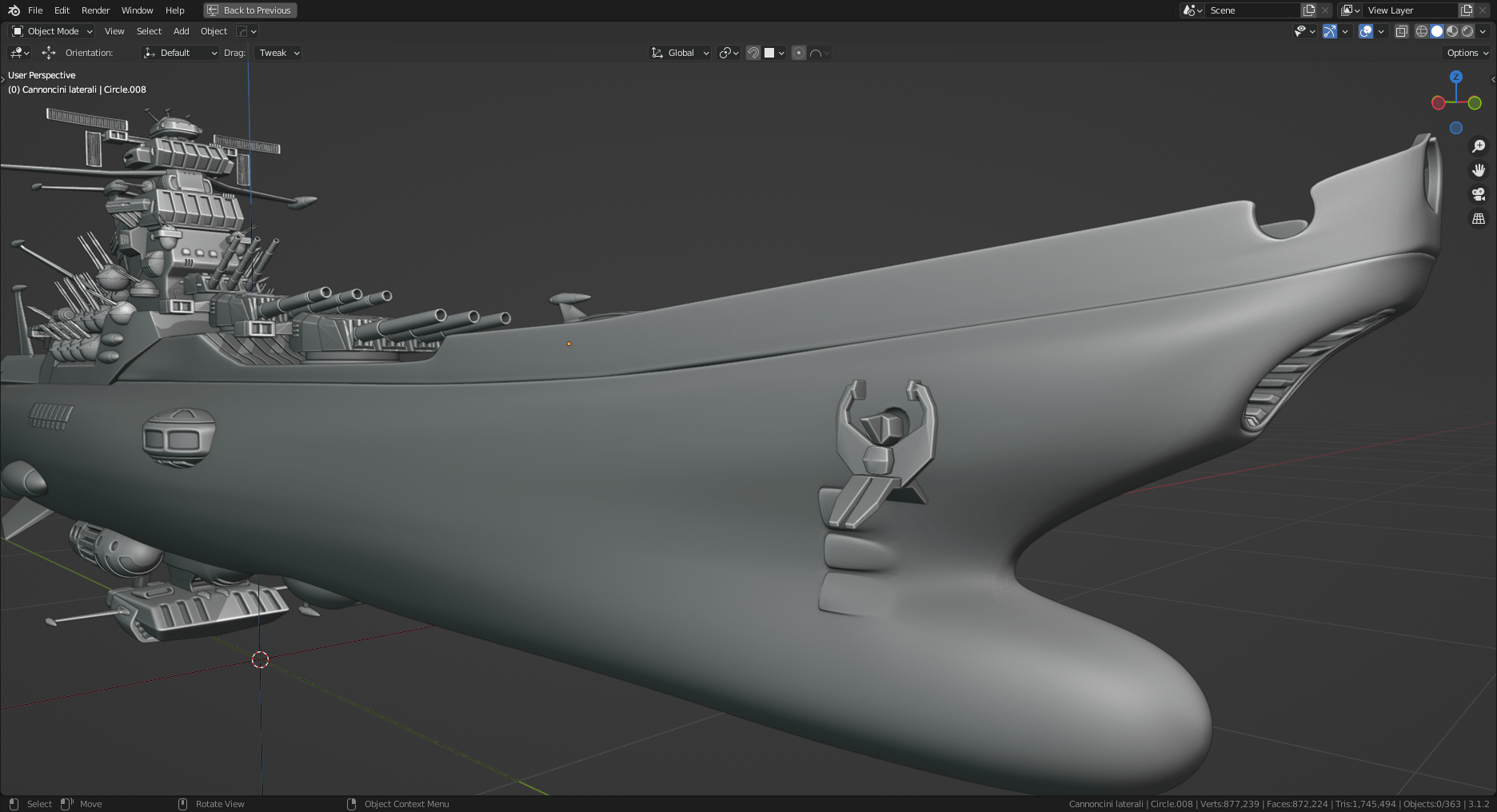
Task: Open the active tool selector dropdown
Action: pyautogui.click(x=19, y=53)
